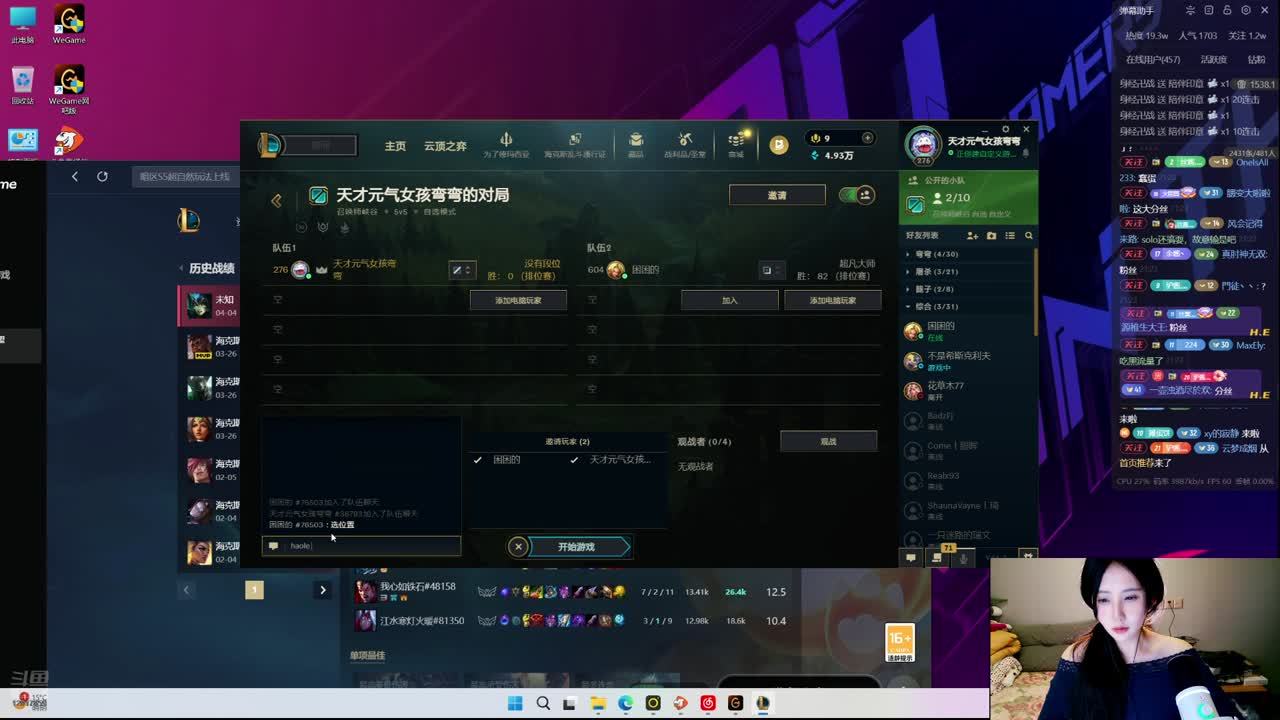Viewport: 1280px width, 720px height.
Task: Open Microsoft Edge from the taskbar
Action: click(x=625, y=703)
